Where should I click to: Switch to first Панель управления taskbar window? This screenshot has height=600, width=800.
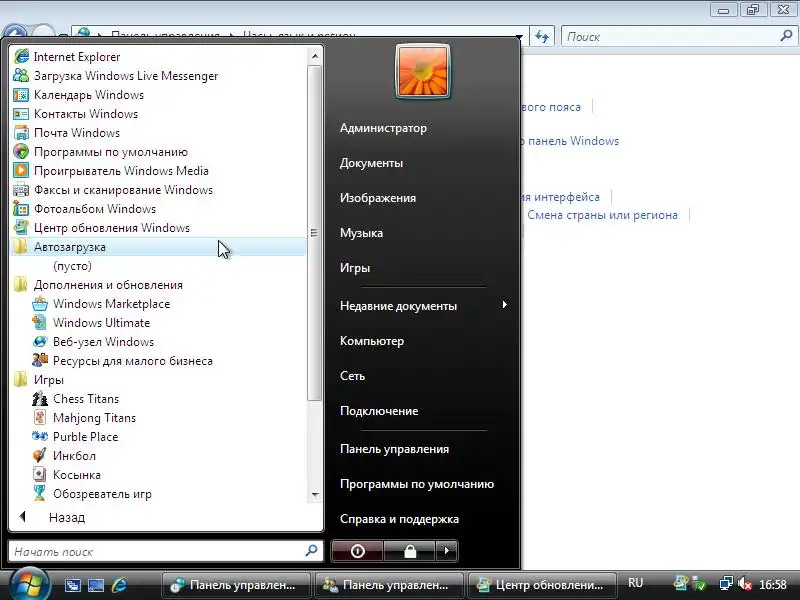point(236,585)
